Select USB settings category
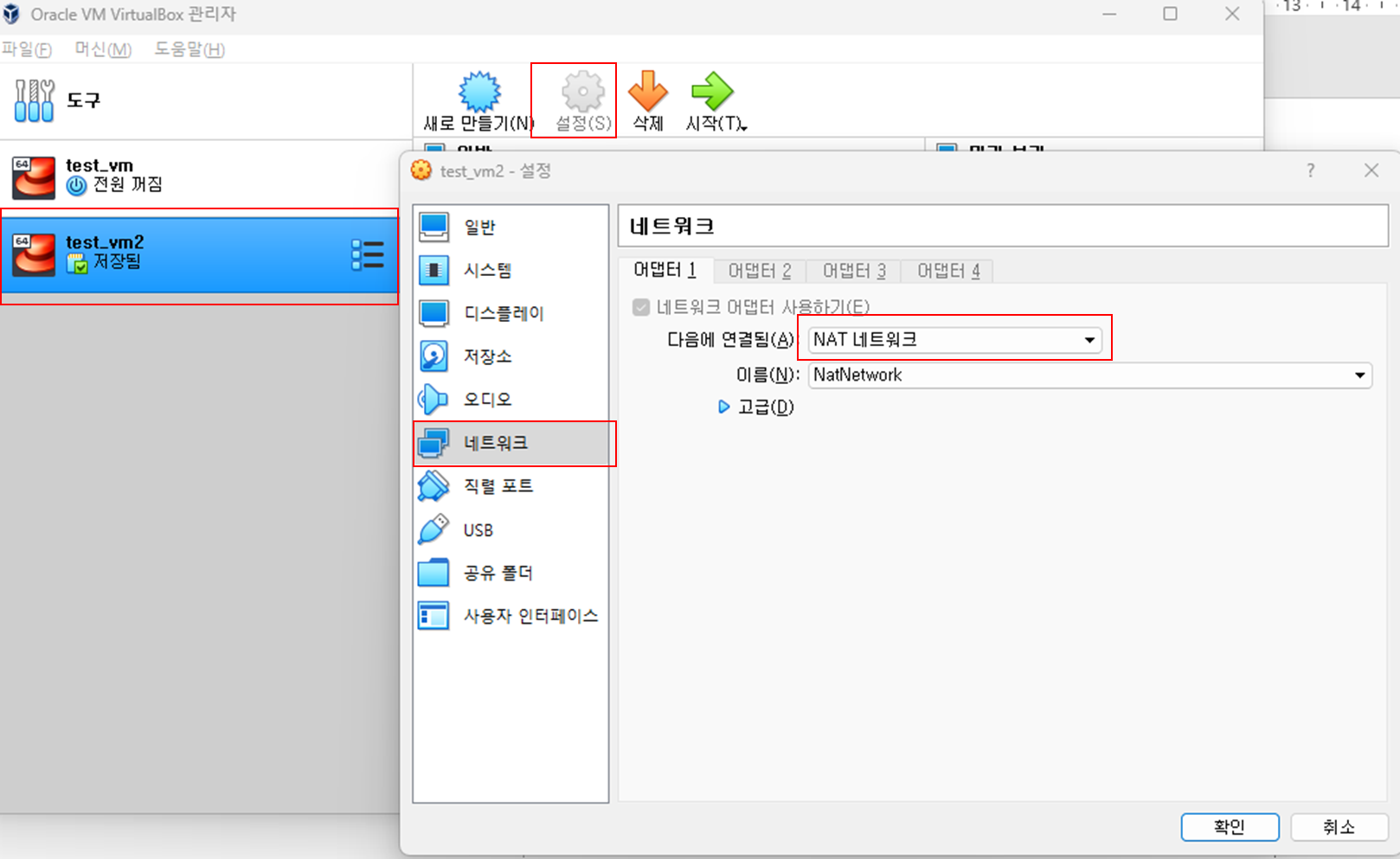 click(511, 529)
